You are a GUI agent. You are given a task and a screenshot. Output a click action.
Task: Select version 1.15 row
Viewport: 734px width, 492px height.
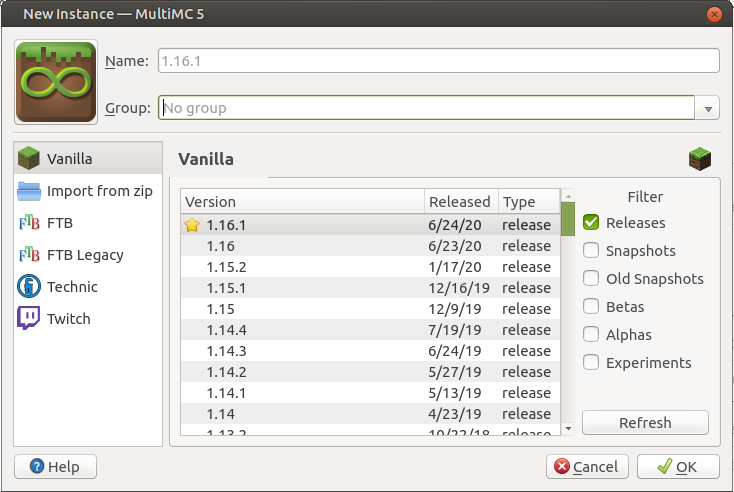(x=370, y=309)
